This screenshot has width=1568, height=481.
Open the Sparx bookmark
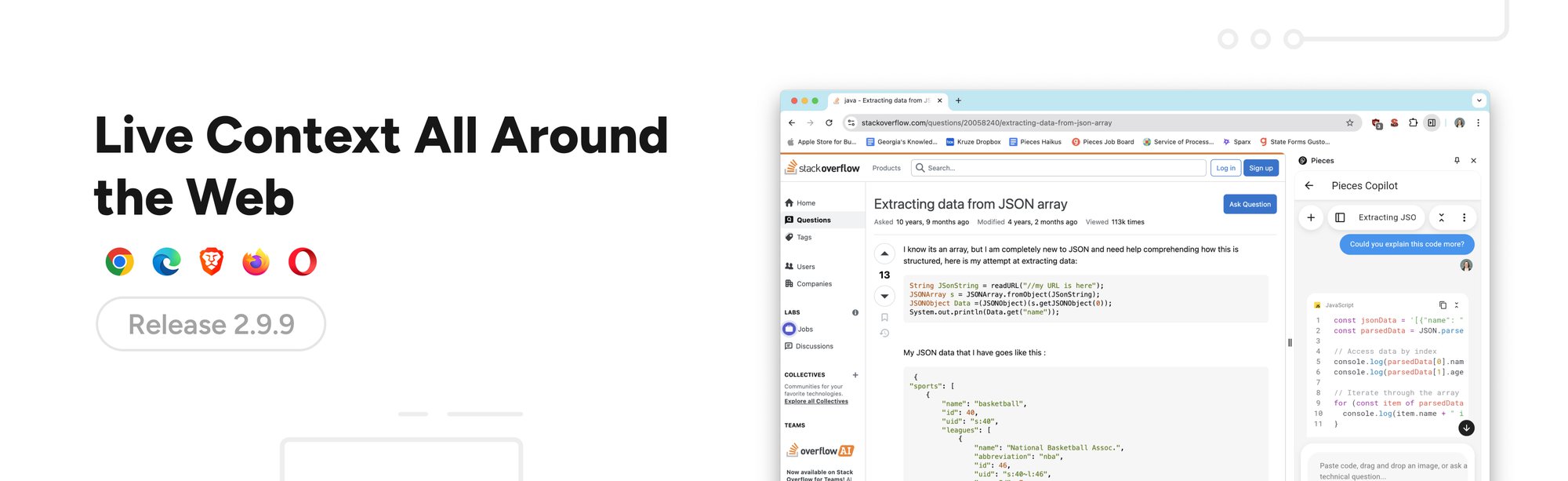coord(1237,142)
